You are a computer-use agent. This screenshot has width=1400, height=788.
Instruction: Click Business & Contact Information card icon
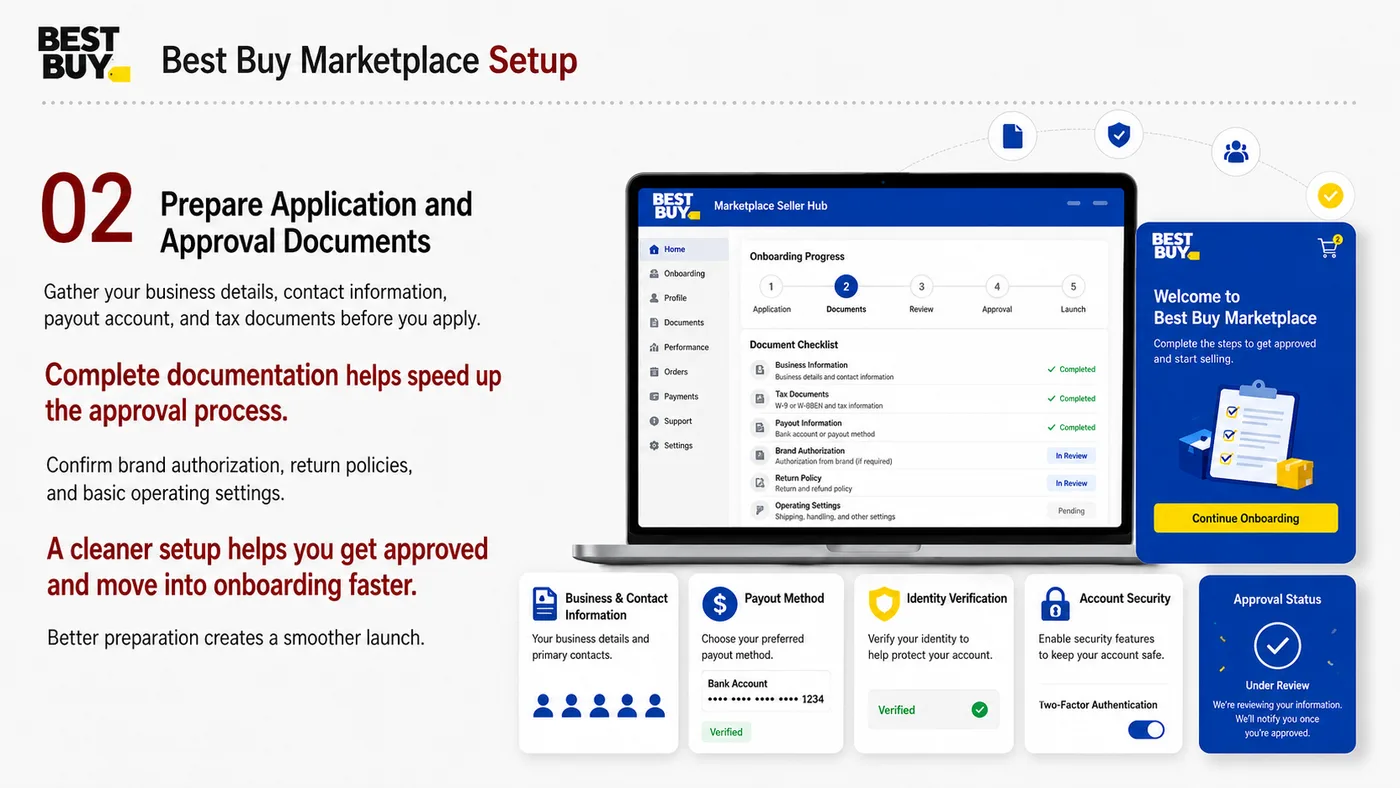(545, 603)
